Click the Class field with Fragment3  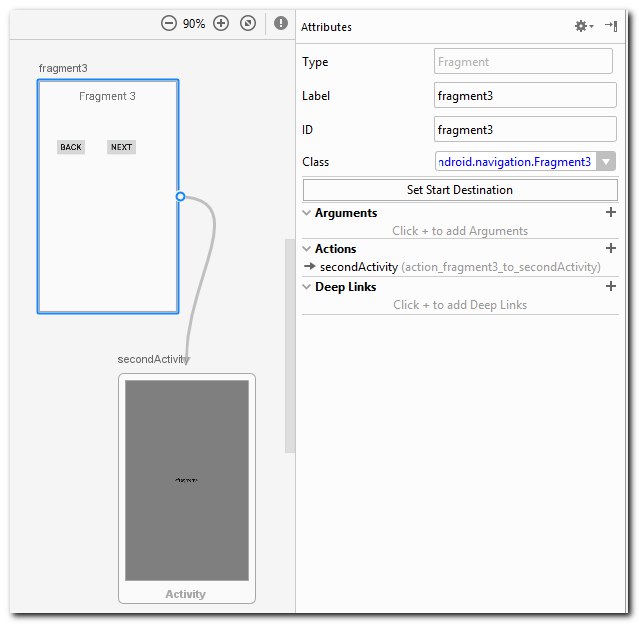tap(516, 161)
